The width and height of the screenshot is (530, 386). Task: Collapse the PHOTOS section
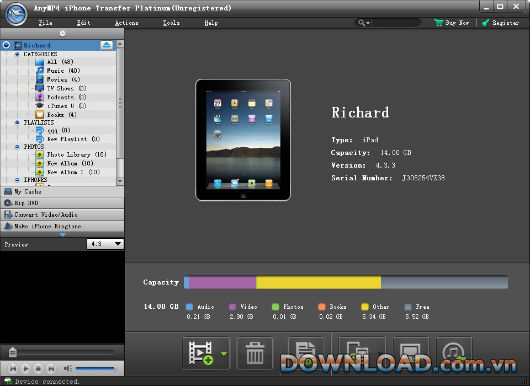click(x=17, y=147)
